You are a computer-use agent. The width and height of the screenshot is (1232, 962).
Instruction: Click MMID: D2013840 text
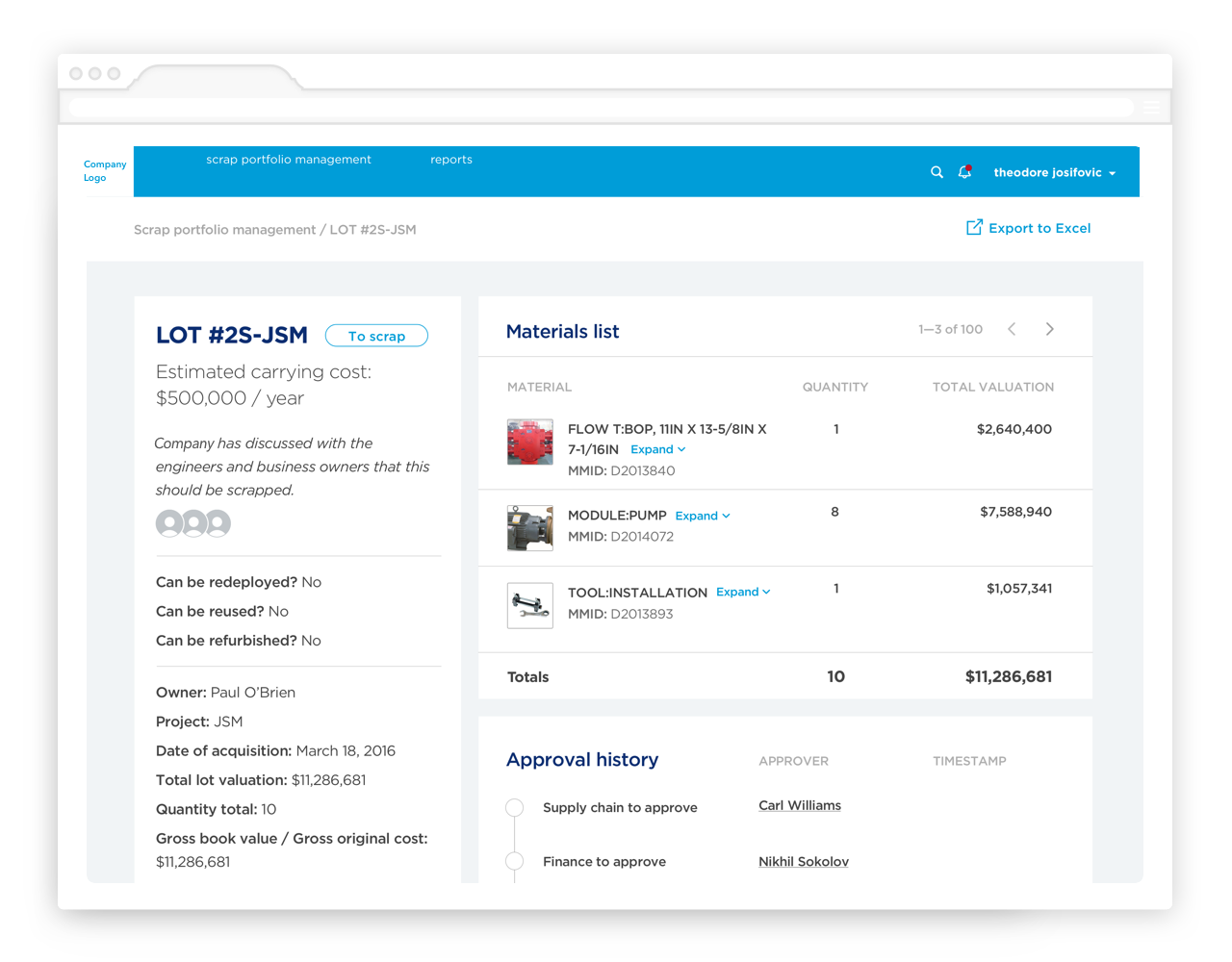(x=622, y=470)
